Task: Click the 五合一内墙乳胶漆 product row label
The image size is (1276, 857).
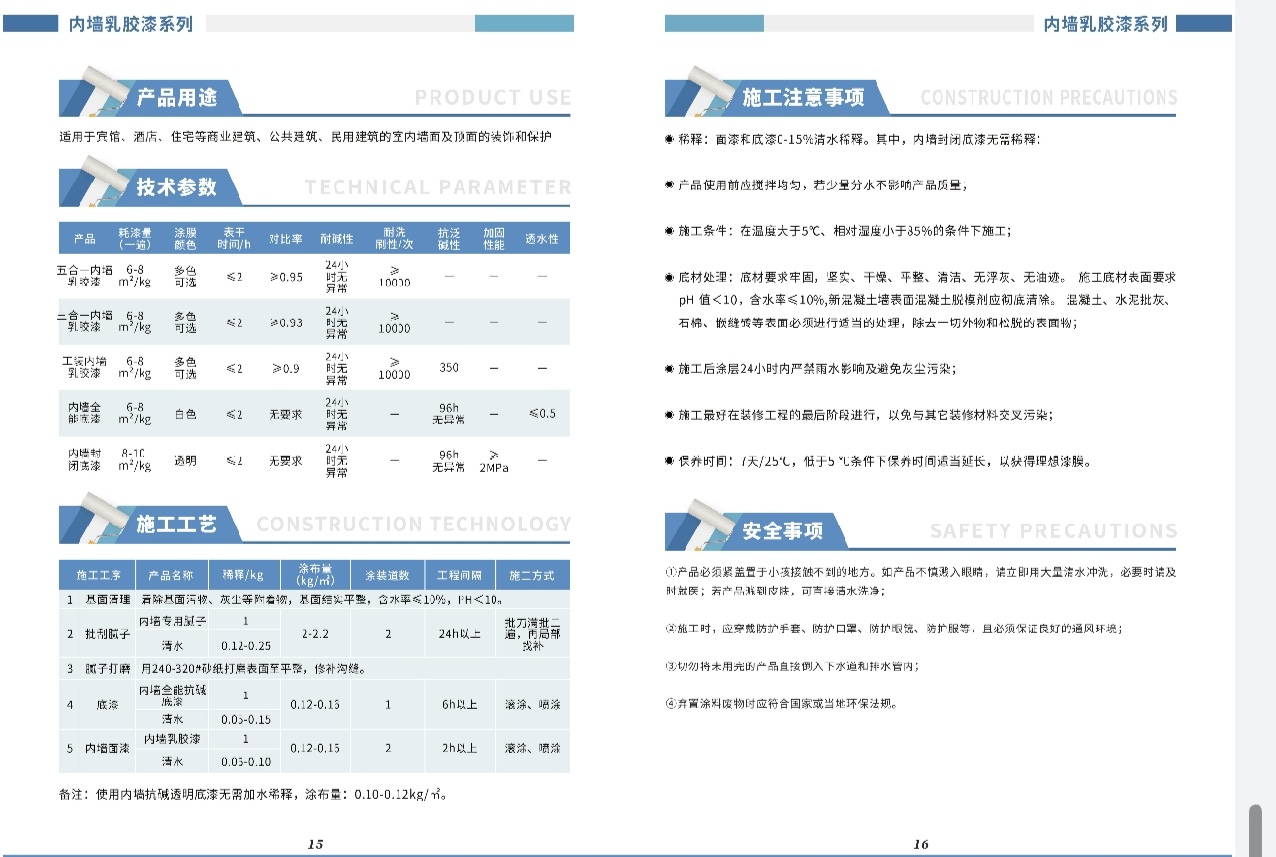Action: pos(84,275)
